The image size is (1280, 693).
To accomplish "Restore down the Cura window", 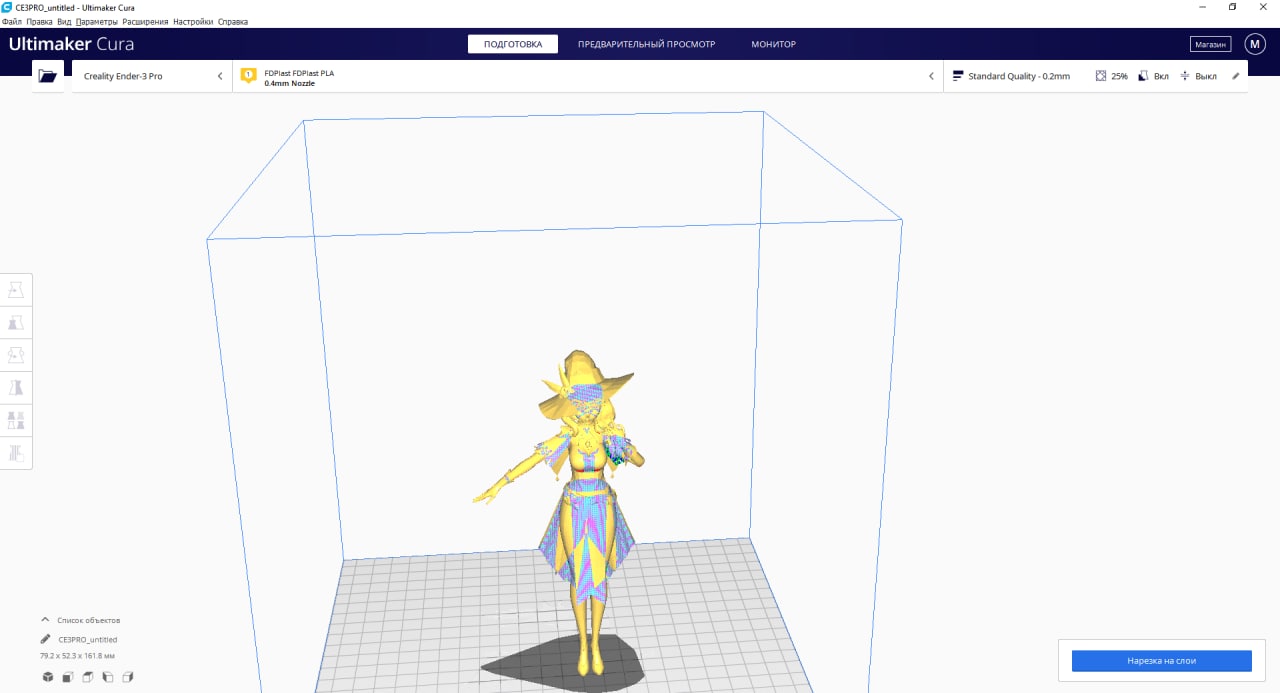I will point(1232,7).
